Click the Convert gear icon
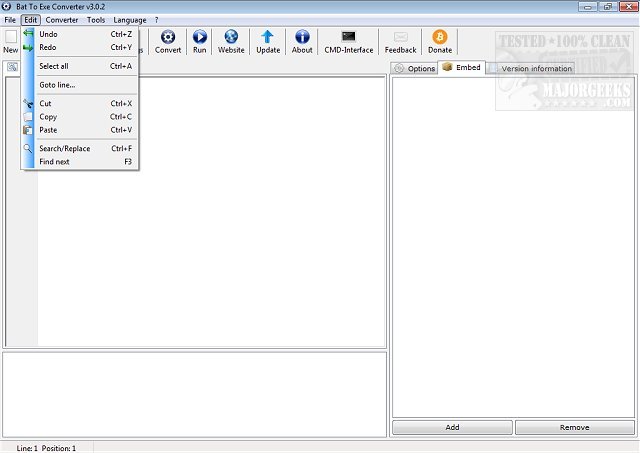 pyautogui.click(x=168, y=37)
